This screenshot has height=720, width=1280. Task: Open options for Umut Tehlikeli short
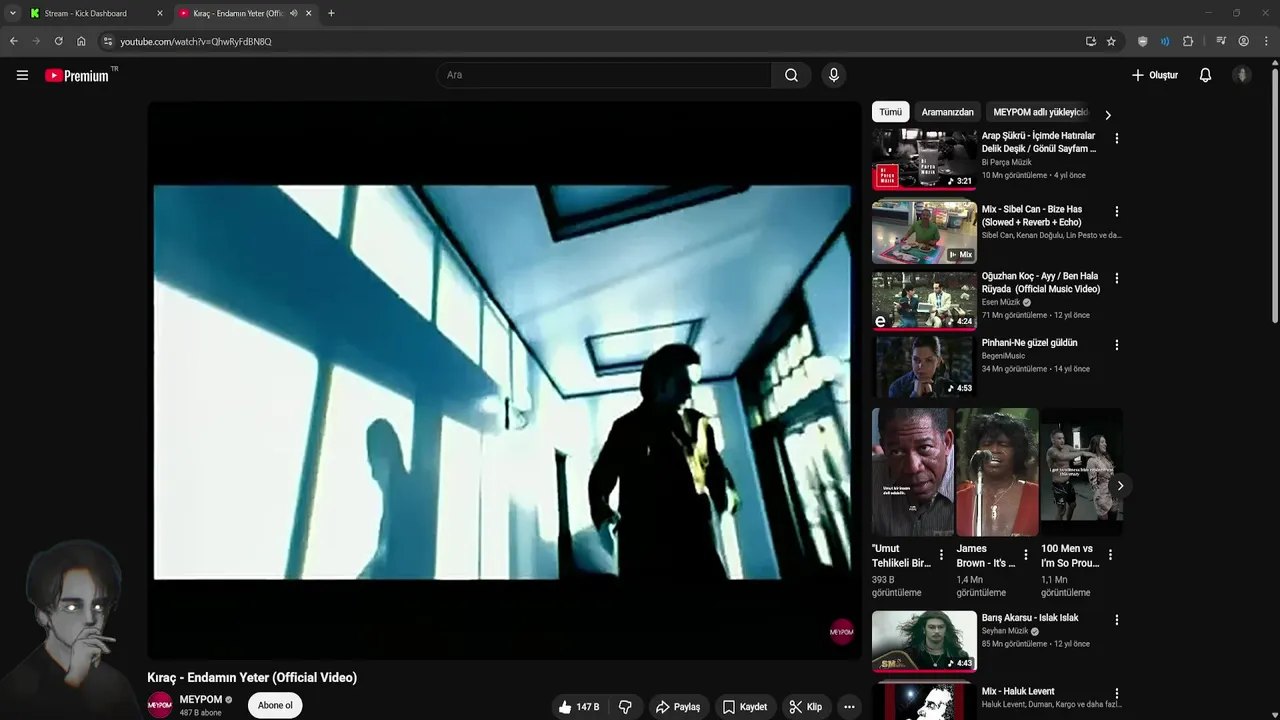coord(941,554)
